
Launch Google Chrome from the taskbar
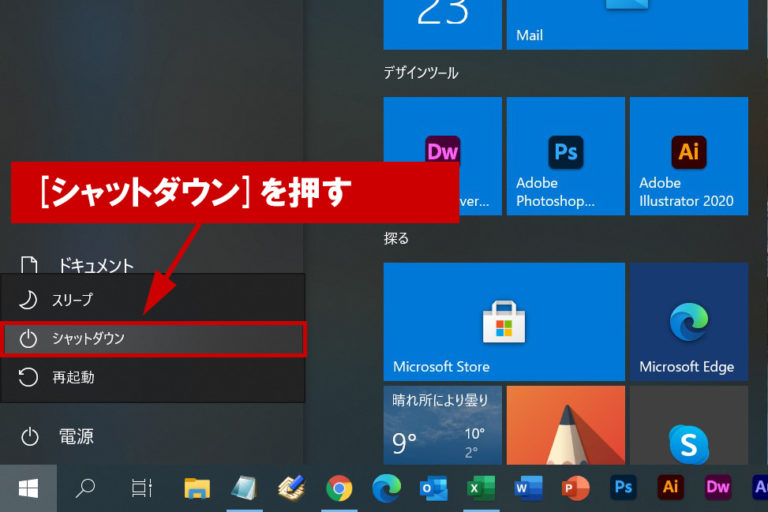click(340, 488)
